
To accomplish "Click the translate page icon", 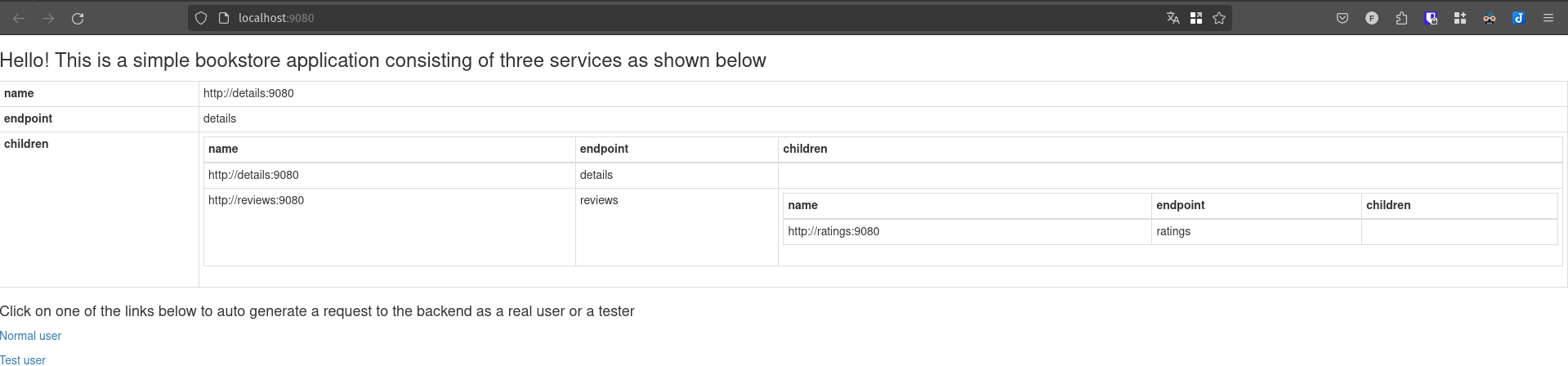I will (x=1173, y=18).
